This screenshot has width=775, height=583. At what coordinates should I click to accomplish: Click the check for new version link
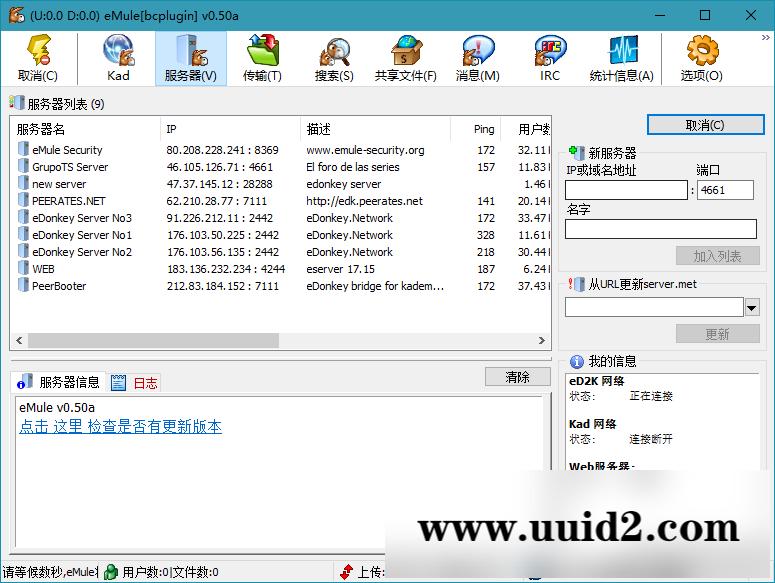tap(120, 427)
